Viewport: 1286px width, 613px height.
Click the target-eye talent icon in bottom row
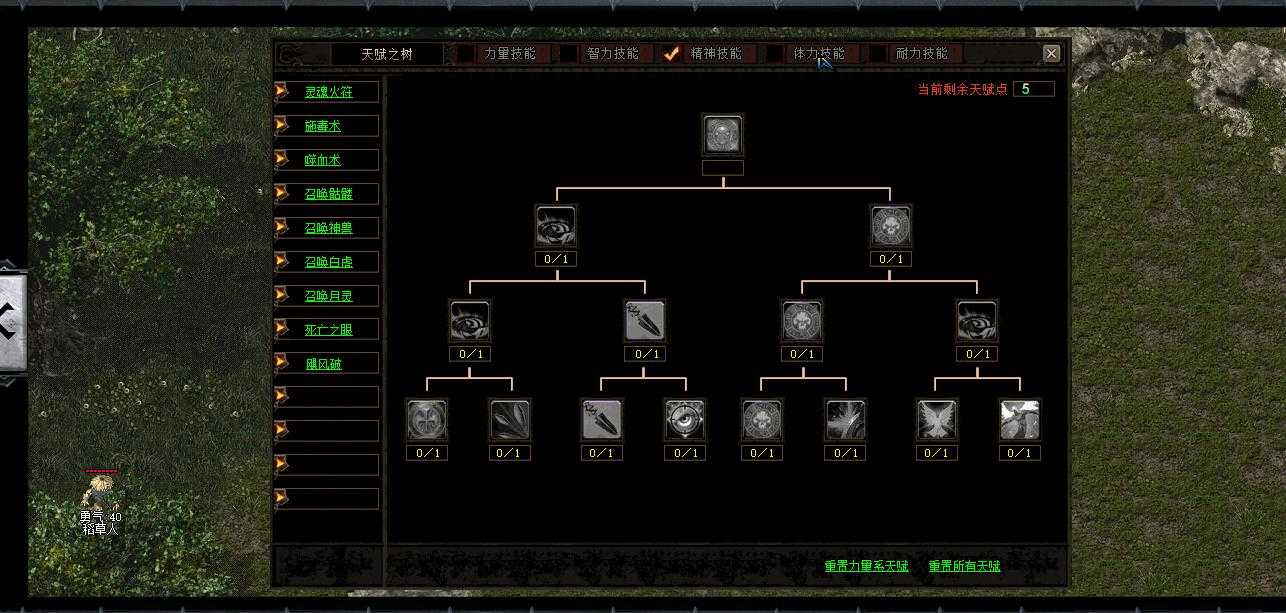[x=685, y=420]
